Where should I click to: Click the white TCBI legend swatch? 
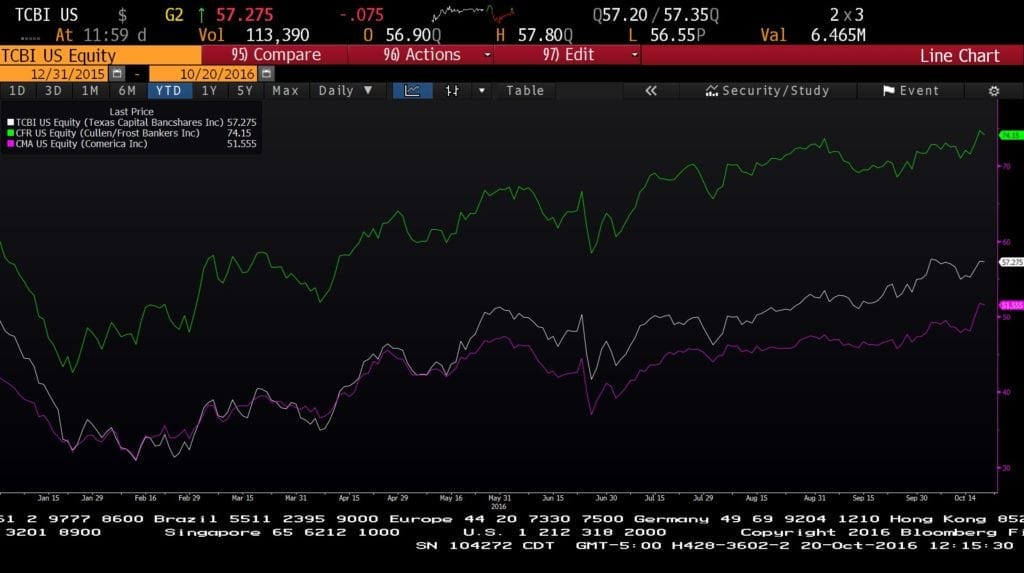click(x=10, y=122)
